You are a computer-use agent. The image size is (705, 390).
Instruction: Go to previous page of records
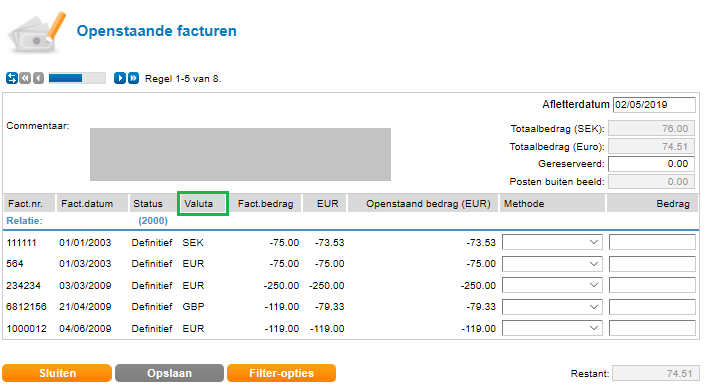coord(38,78)
